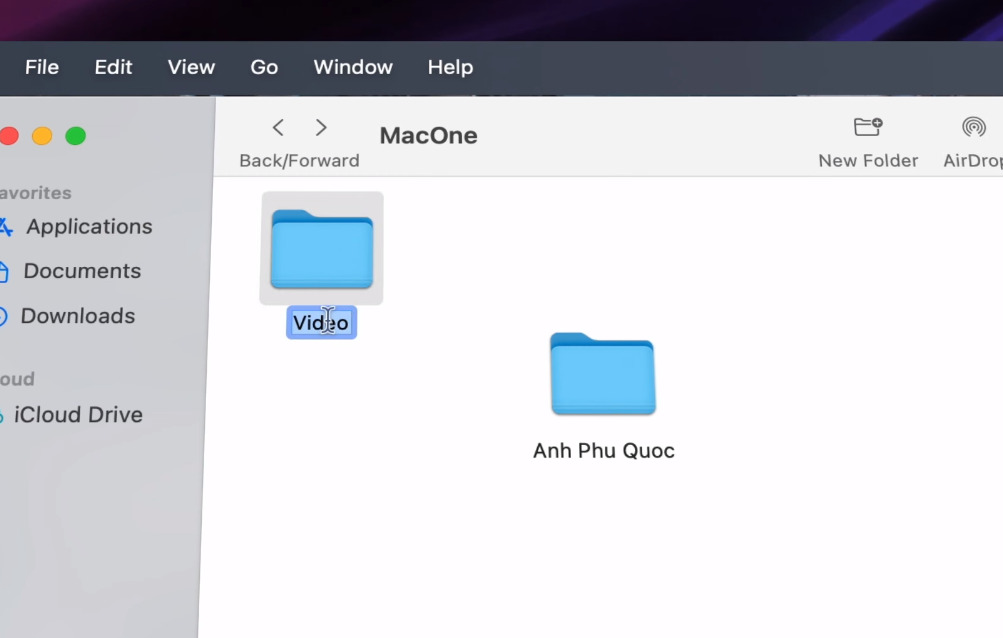Click the green full-screen window button
Viewport: 1003px width, 638px height.
[75, 136]
